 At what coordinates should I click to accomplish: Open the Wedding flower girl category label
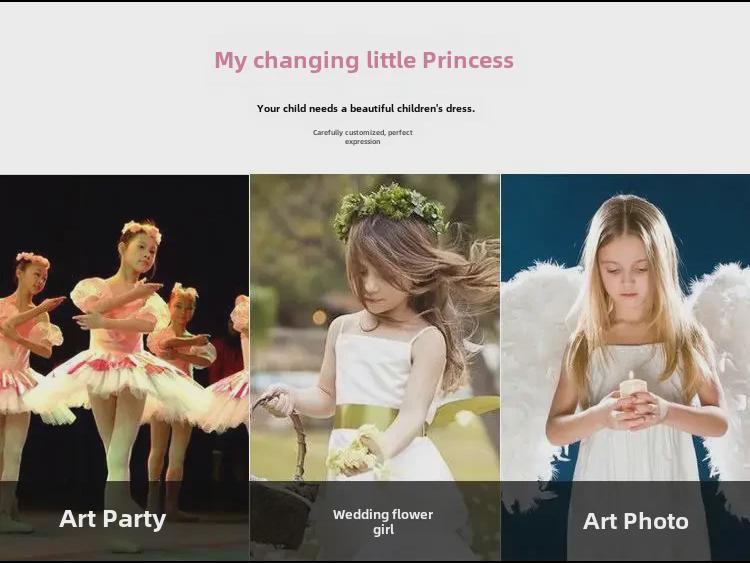383,522
